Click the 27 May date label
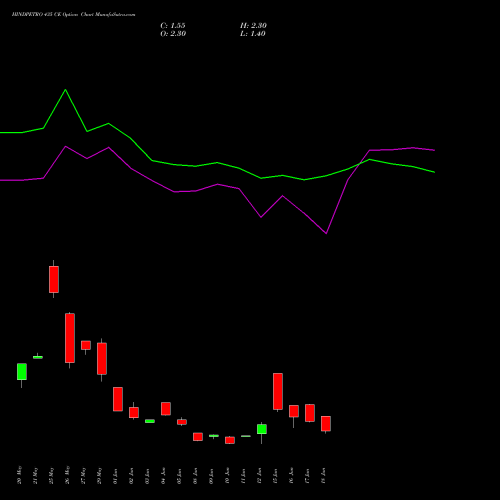 pos(83,475)
